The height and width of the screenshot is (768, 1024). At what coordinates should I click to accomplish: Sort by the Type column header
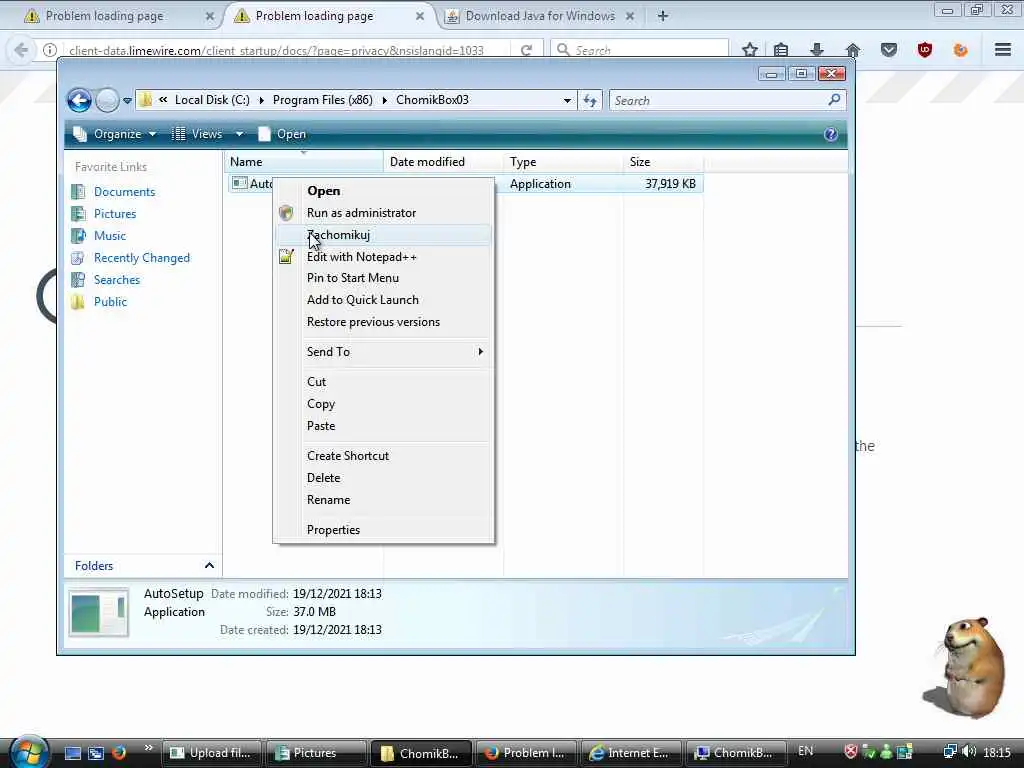coord(563,162)
